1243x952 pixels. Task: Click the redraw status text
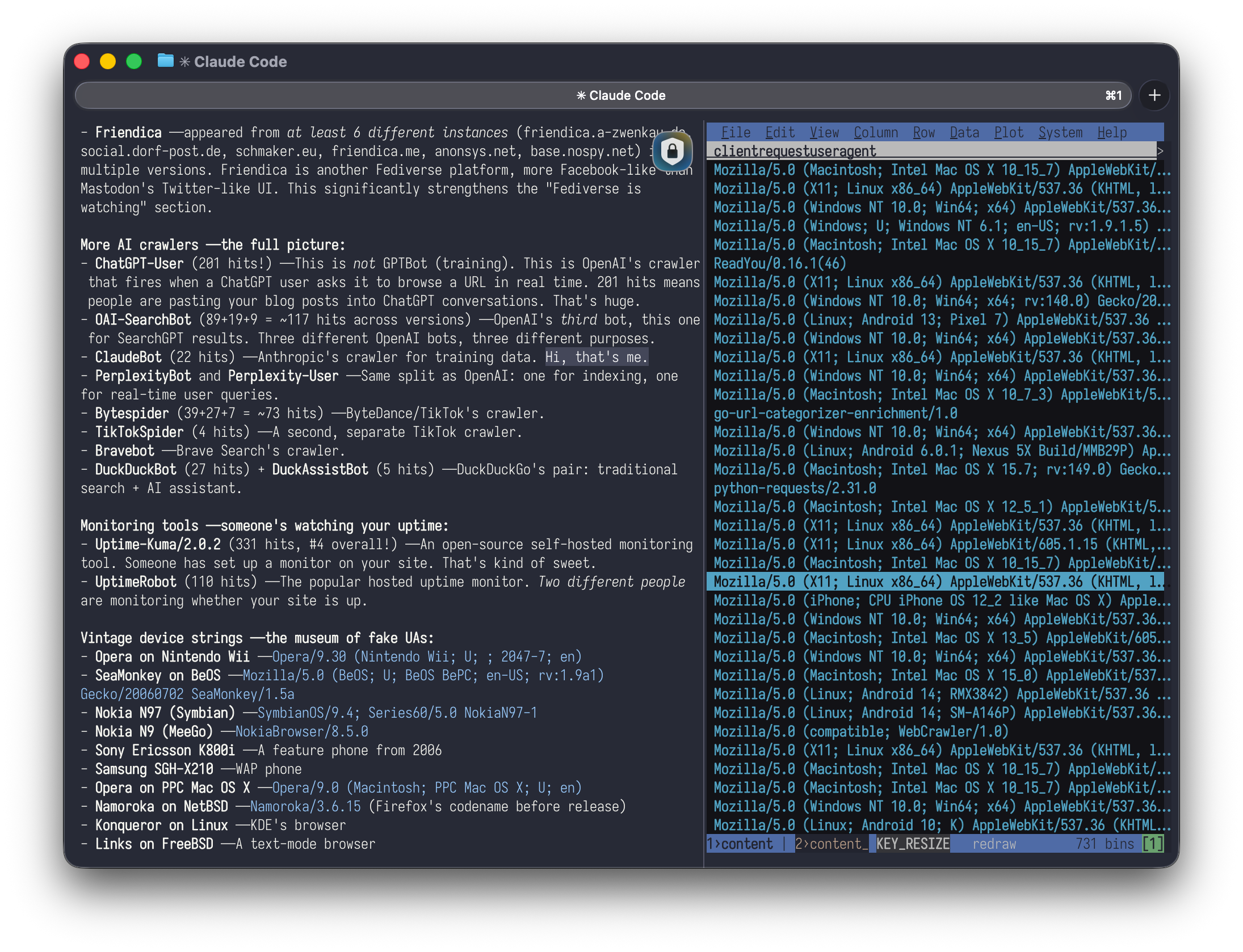pos(994,844)
